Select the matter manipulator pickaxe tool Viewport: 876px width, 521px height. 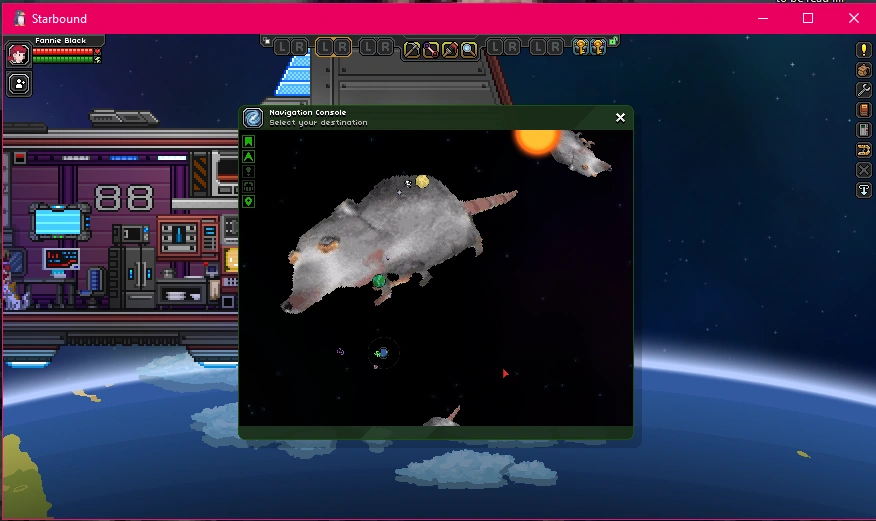tap(412, 48)
